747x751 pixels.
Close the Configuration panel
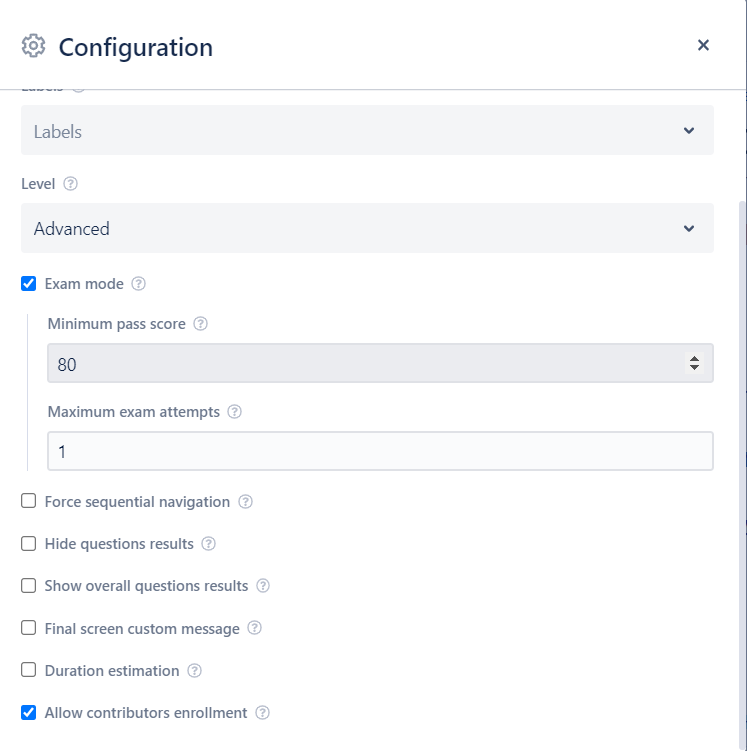point(703,45)
